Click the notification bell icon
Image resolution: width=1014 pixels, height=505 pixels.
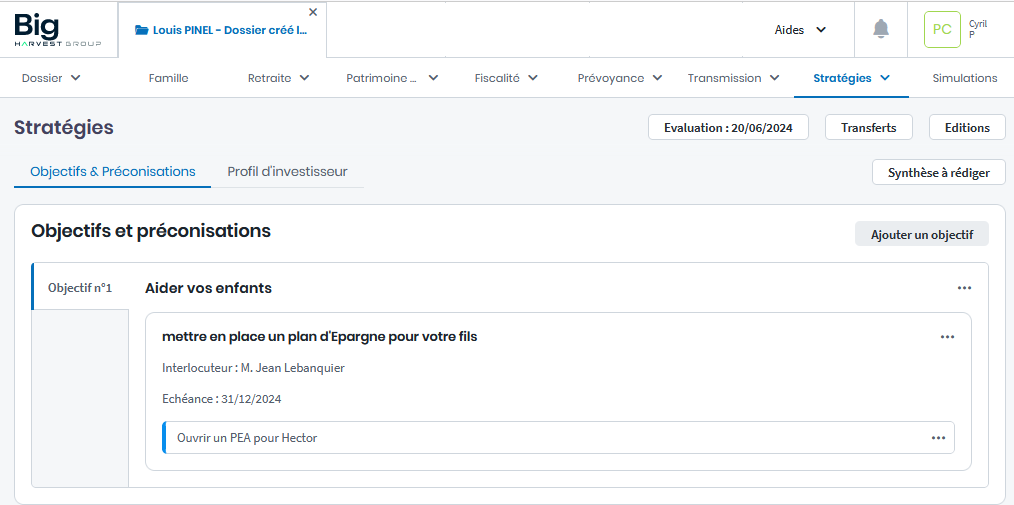click(x=880, y=29)
